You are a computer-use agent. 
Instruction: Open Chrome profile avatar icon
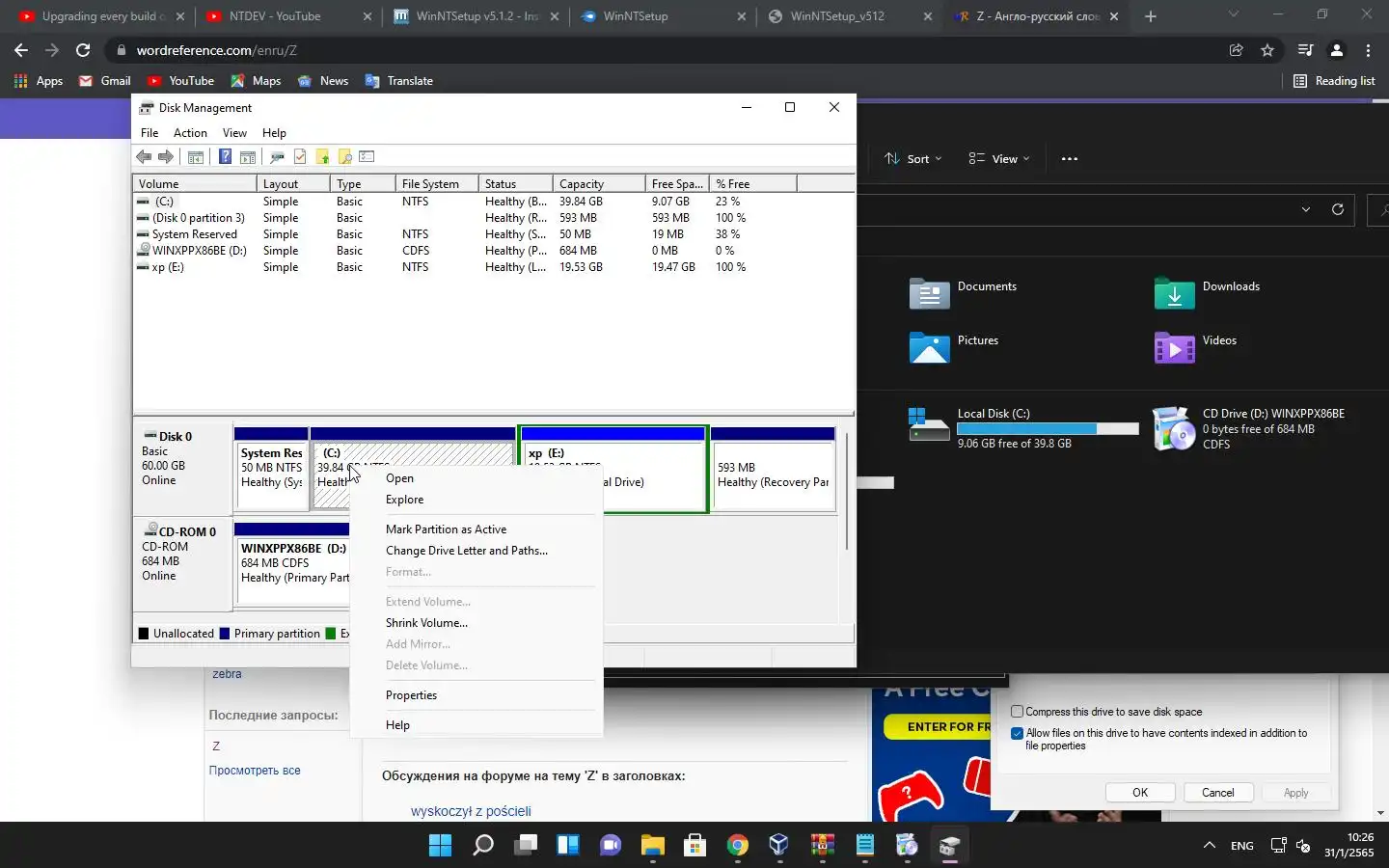point(1337,50)
